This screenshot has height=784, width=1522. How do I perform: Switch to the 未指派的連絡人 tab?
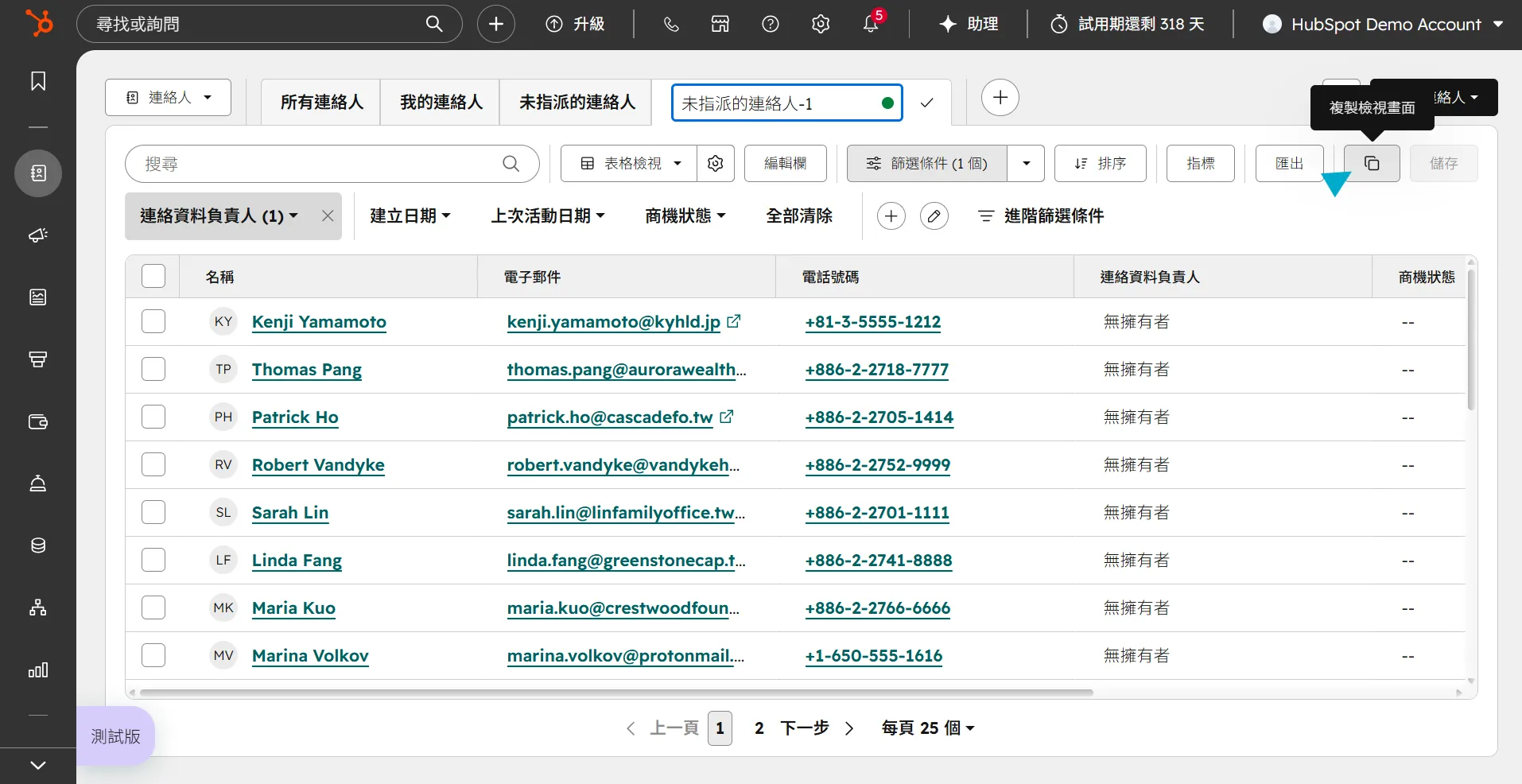(577, 102)
